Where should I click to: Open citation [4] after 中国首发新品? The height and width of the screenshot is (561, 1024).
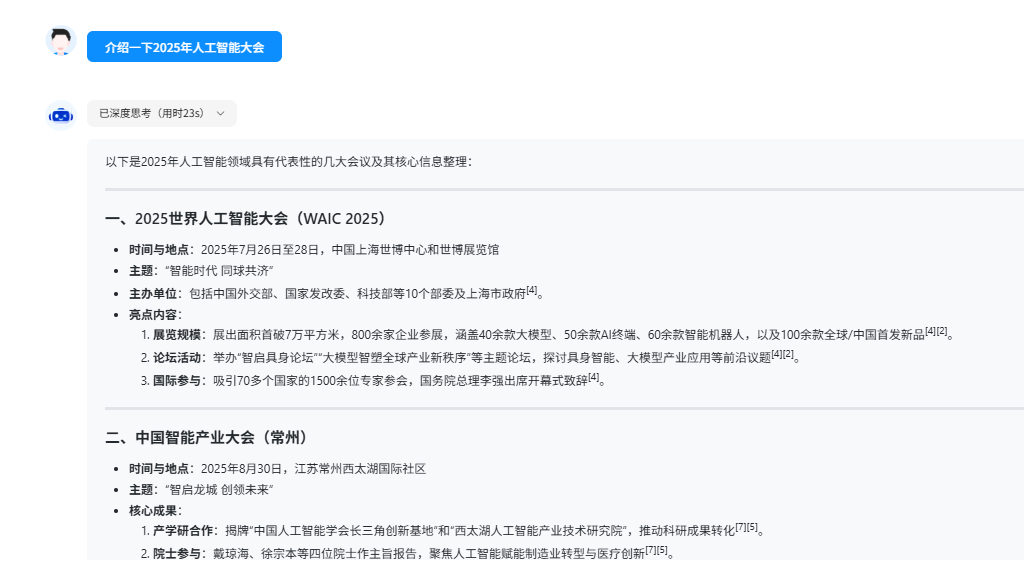pos(930,331)
